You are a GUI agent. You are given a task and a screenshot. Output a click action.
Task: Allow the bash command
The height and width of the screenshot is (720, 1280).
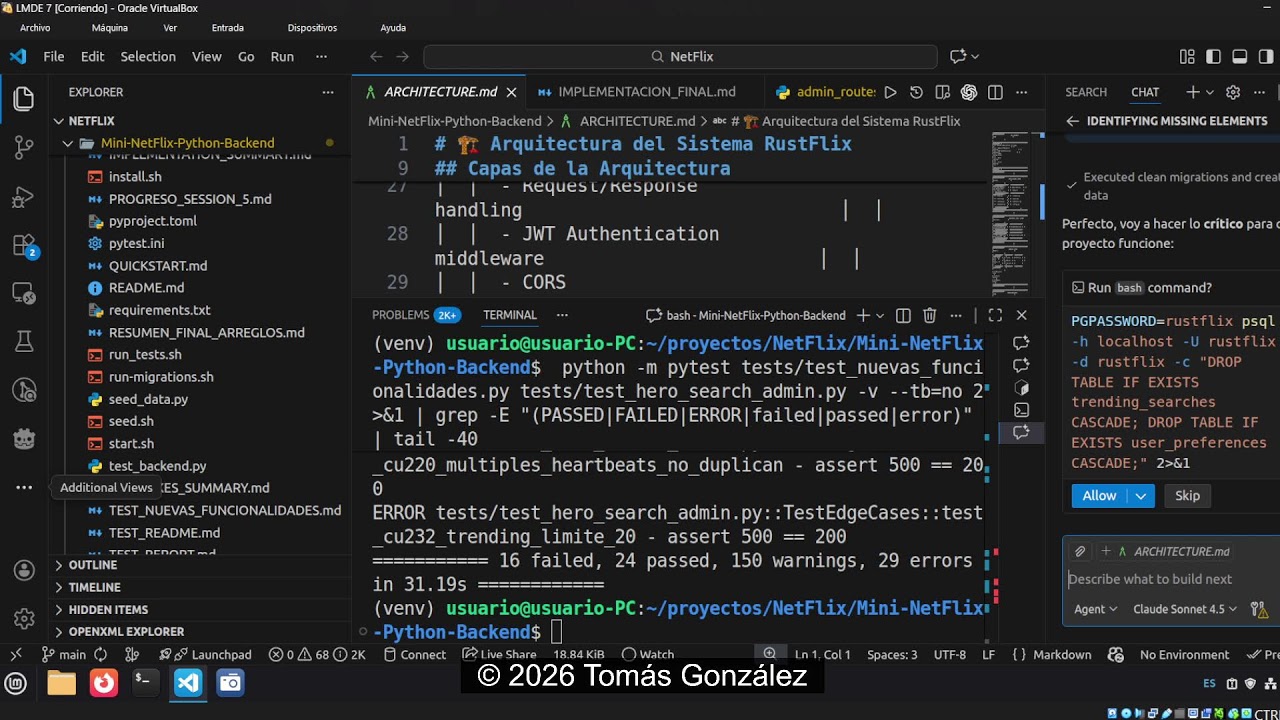click(1099, 496)
